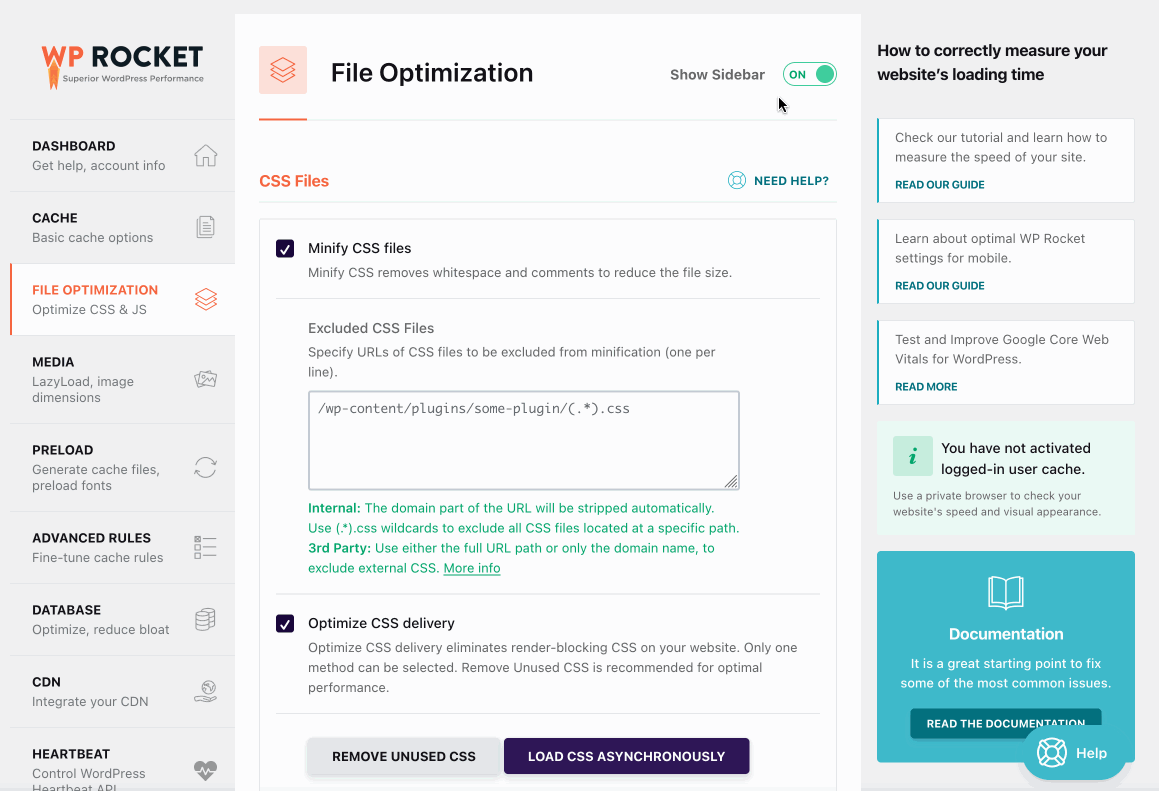Choose Remove Unused CSS method

[x=404, y=756]
